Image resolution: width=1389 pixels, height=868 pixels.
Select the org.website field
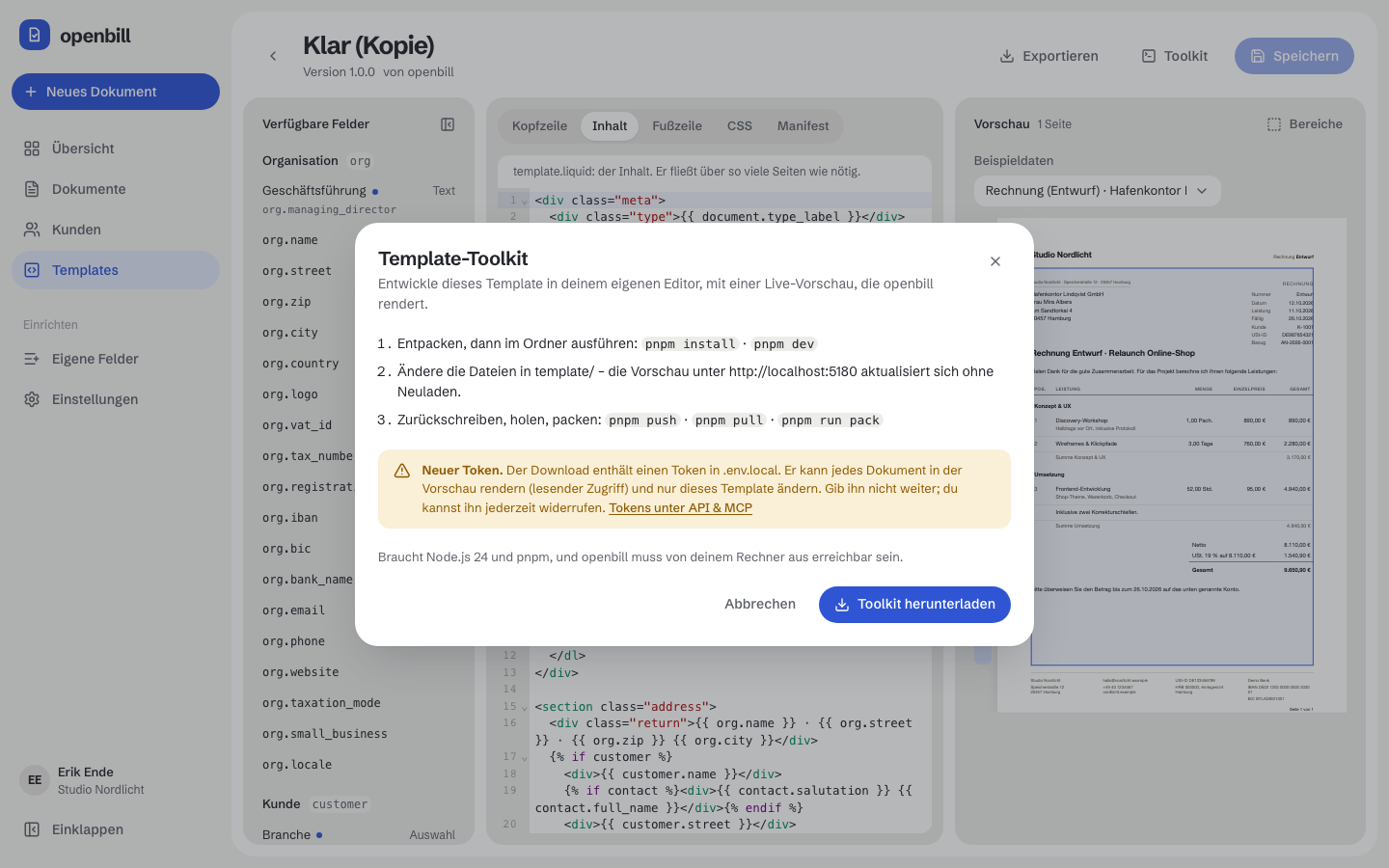click(301, 672)
